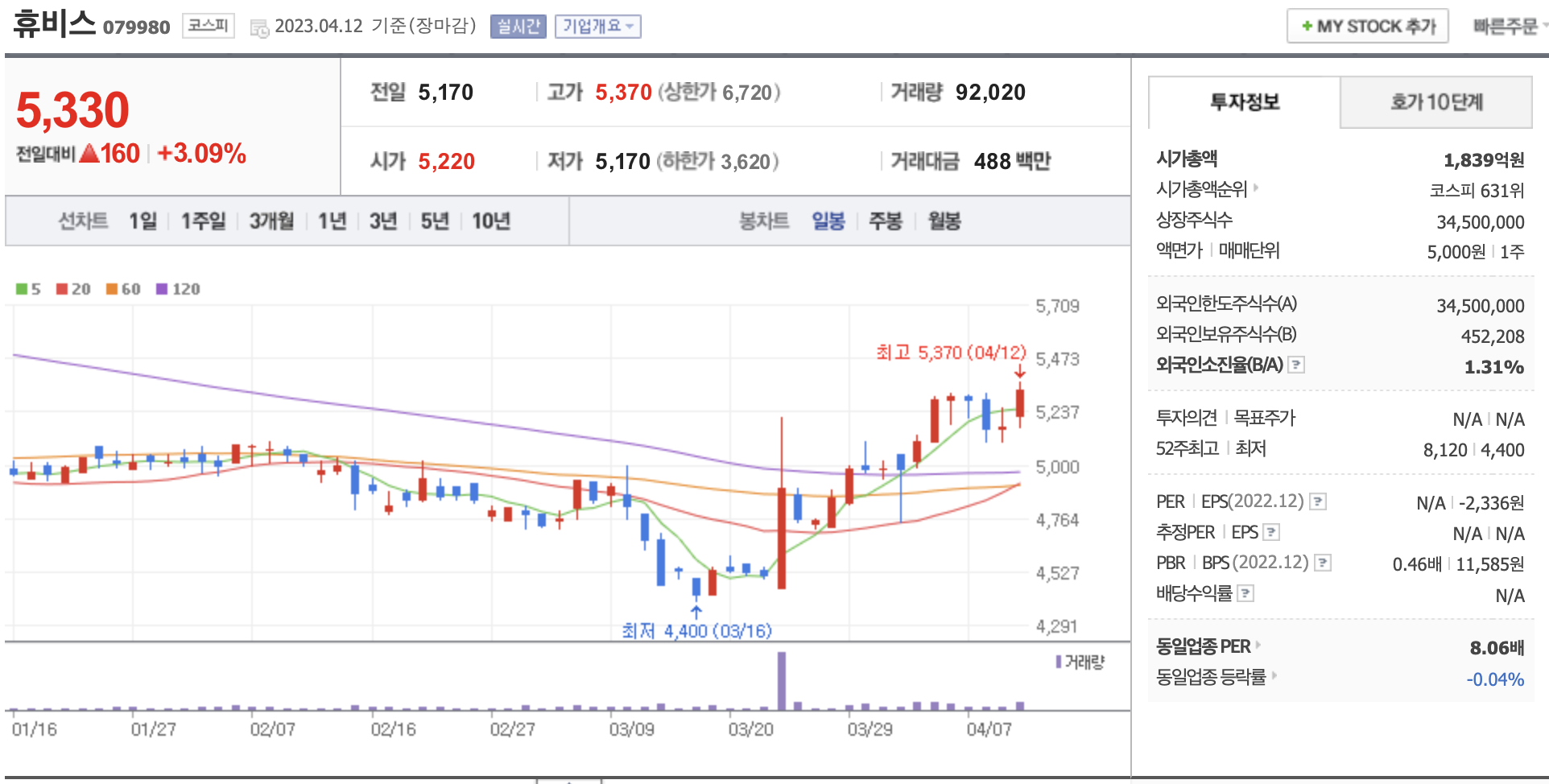Toggle the 실시간 real-time button
1549x784 pixels.
518,27
